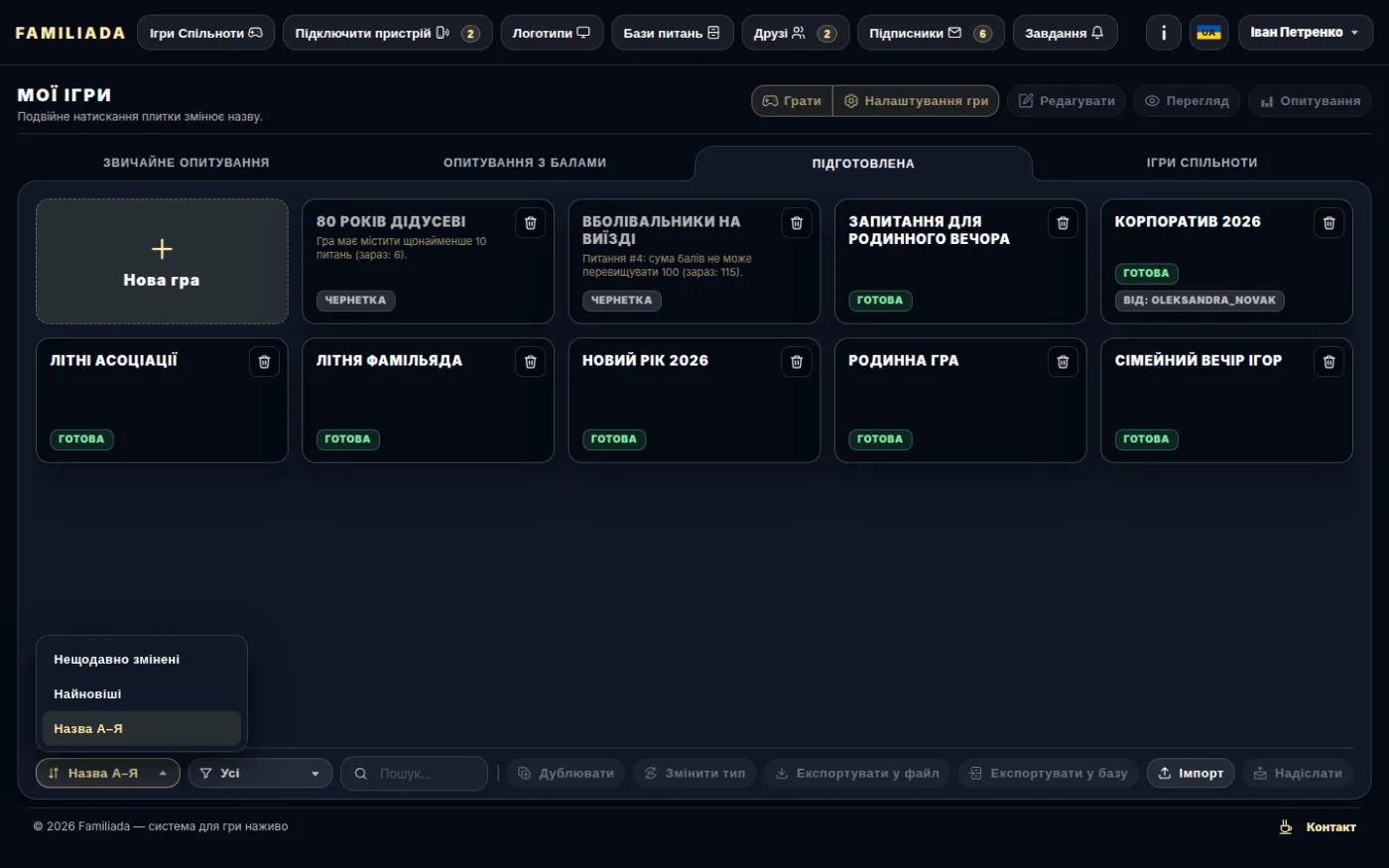The width and height of the screenshot is (1389, 868).
Task: Open «Підключити пристрій» in top navigation
Action: 387,33
